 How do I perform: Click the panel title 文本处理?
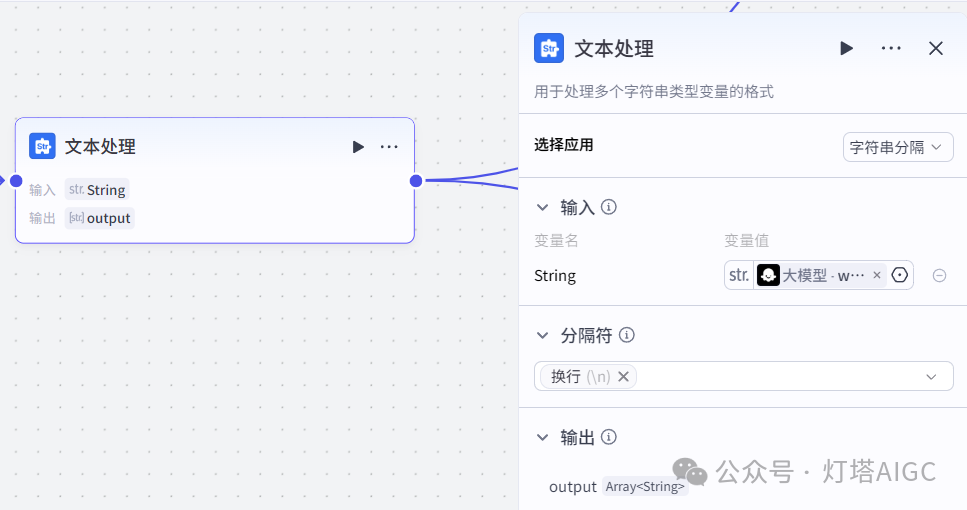[614, 49]
